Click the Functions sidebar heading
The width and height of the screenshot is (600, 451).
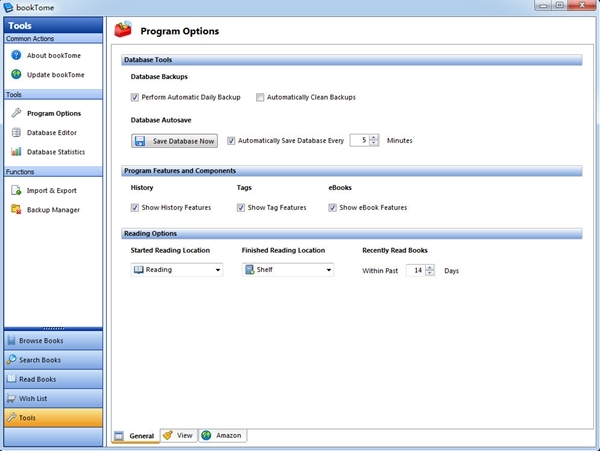click(x=53, y=171)
